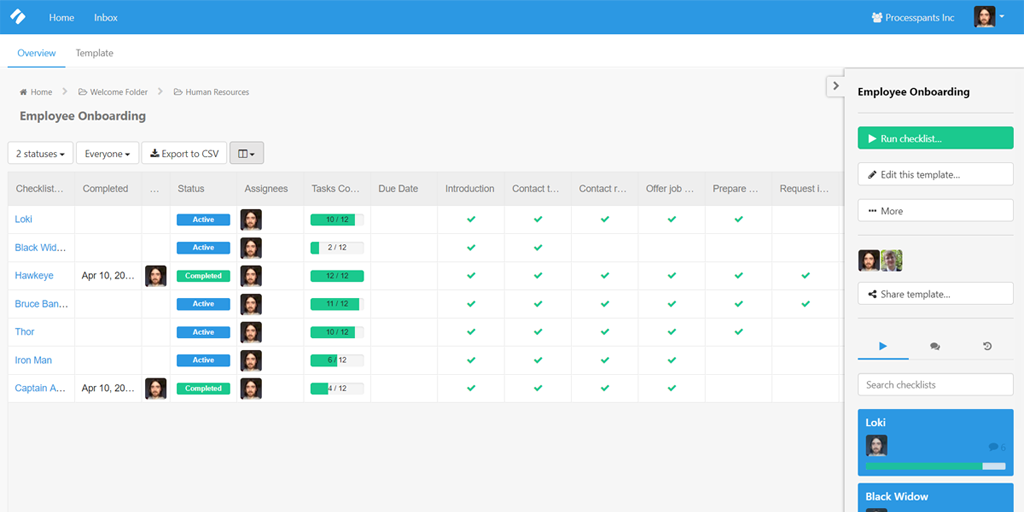
Task: Click Request column checkmark in Hawkeye row
Action: 805,276
